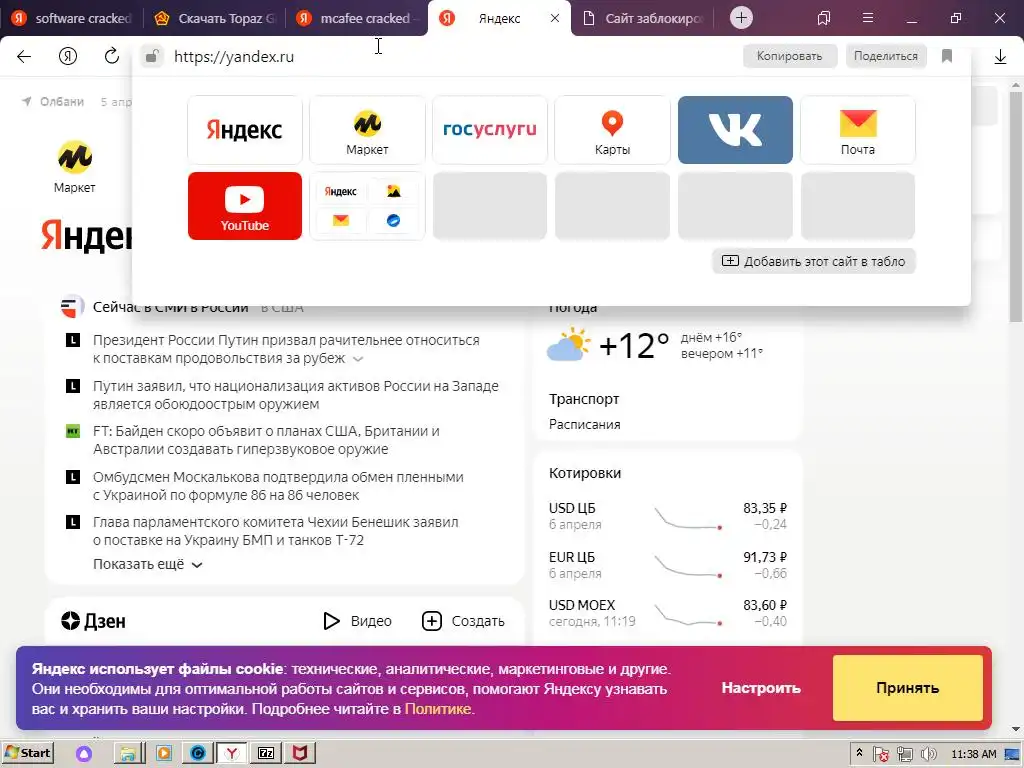Open the EUR ЦБ quote row
This screenshot has width=1024, height=768.
667,565
